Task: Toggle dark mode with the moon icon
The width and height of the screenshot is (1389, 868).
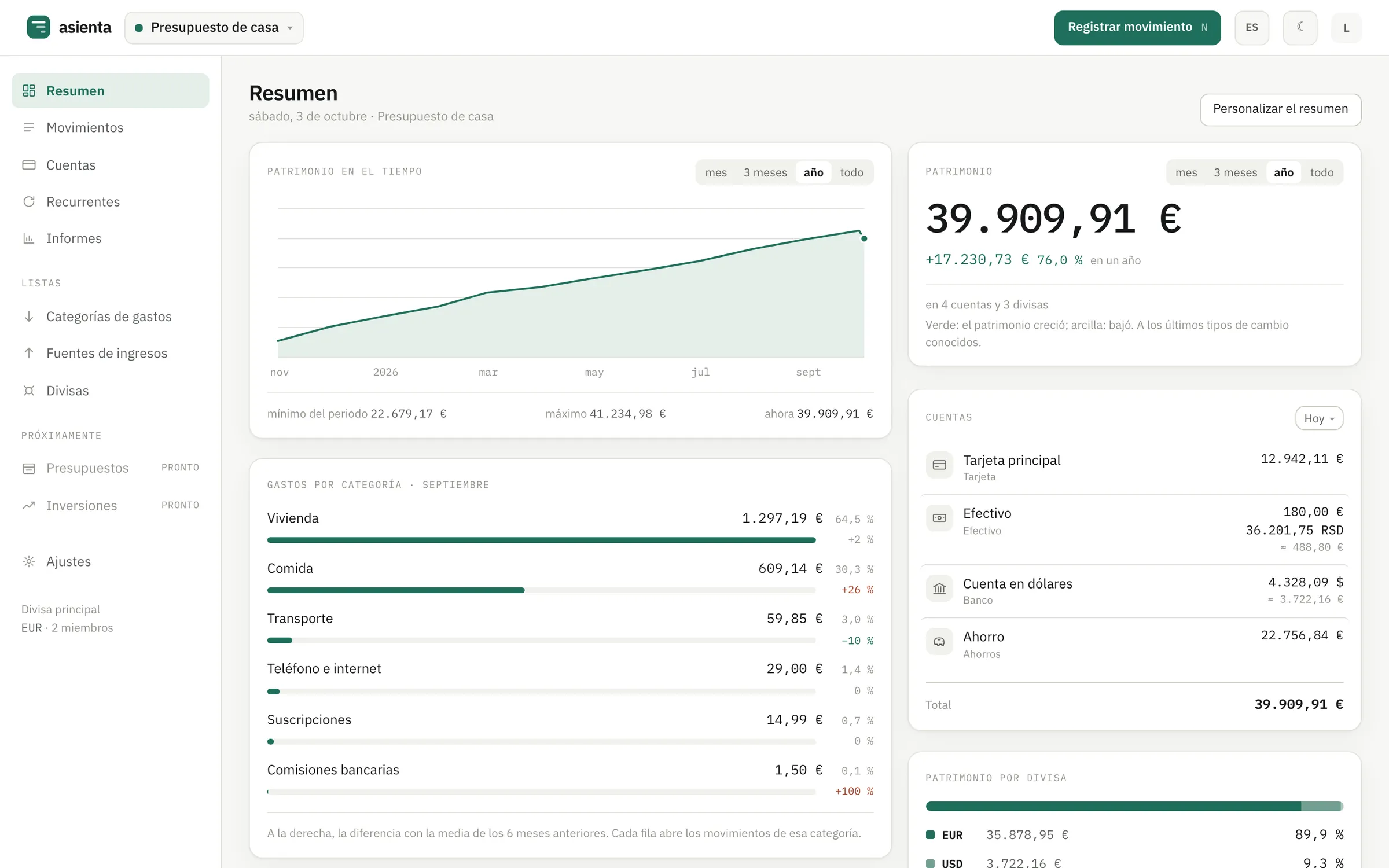Action: click(x=1300, y=27)
